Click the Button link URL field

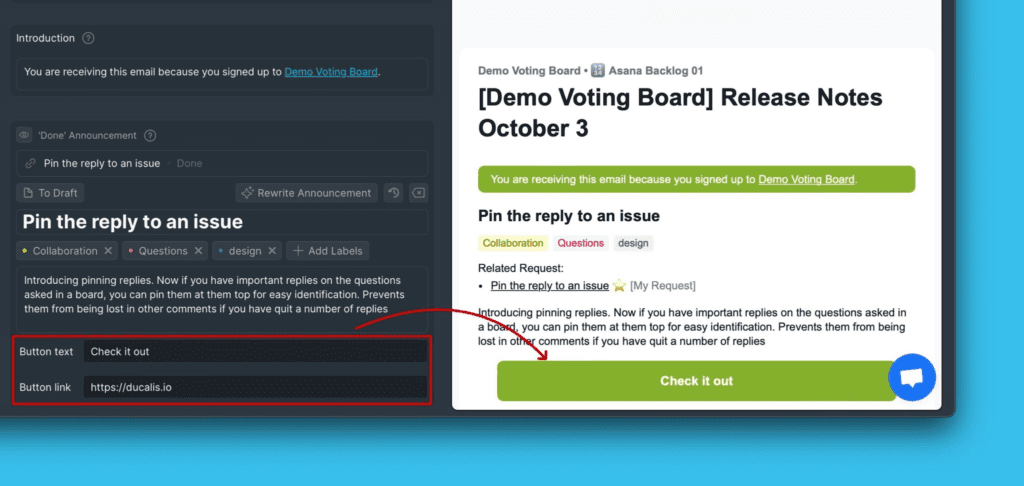(x=255, y=387)
